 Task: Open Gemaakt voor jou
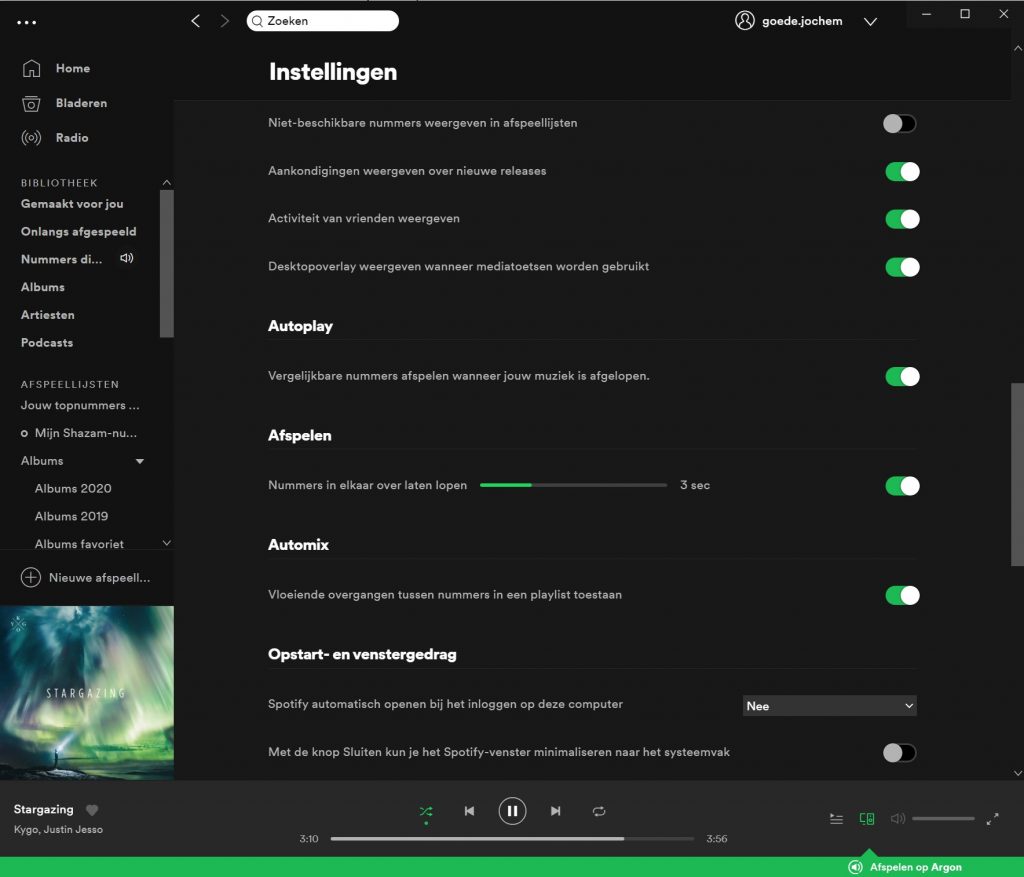pos(72,204)
